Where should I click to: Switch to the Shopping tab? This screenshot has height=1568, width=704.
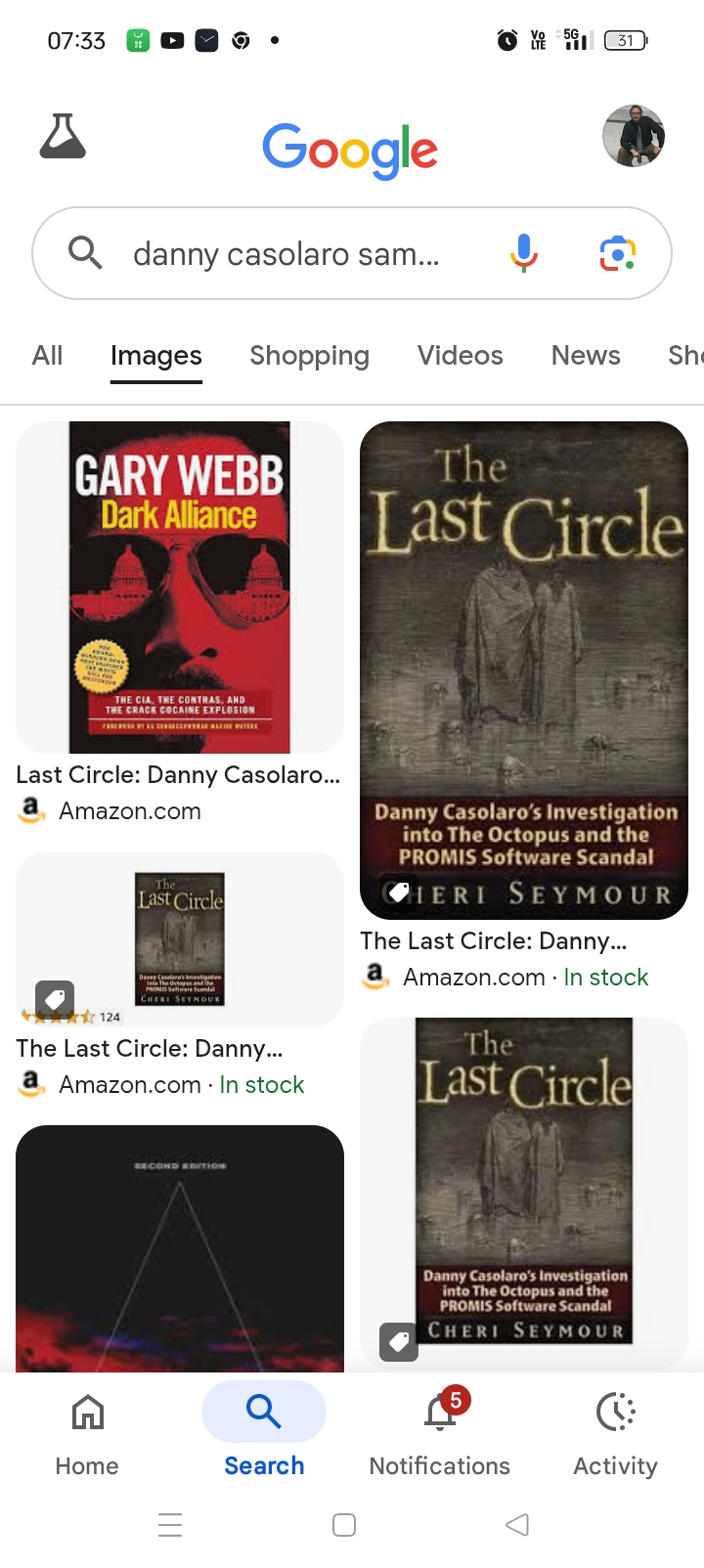coord(310,356)
